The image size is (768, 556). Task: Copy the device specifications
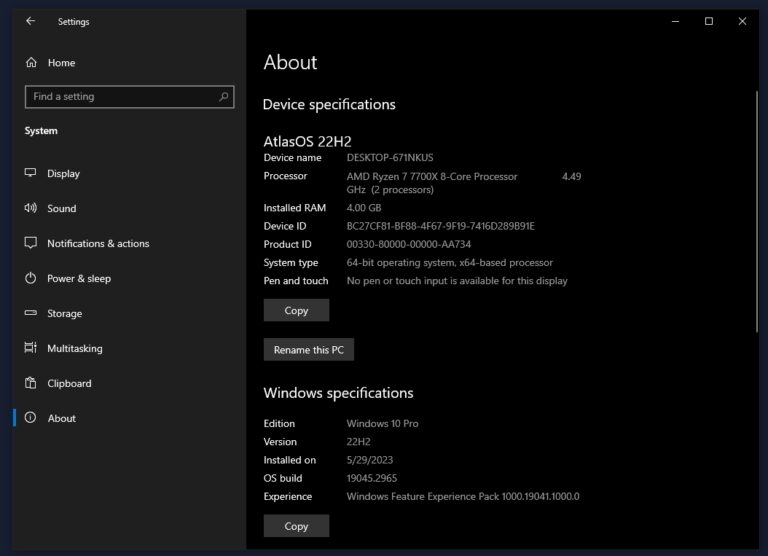click(x=296, y=310)
